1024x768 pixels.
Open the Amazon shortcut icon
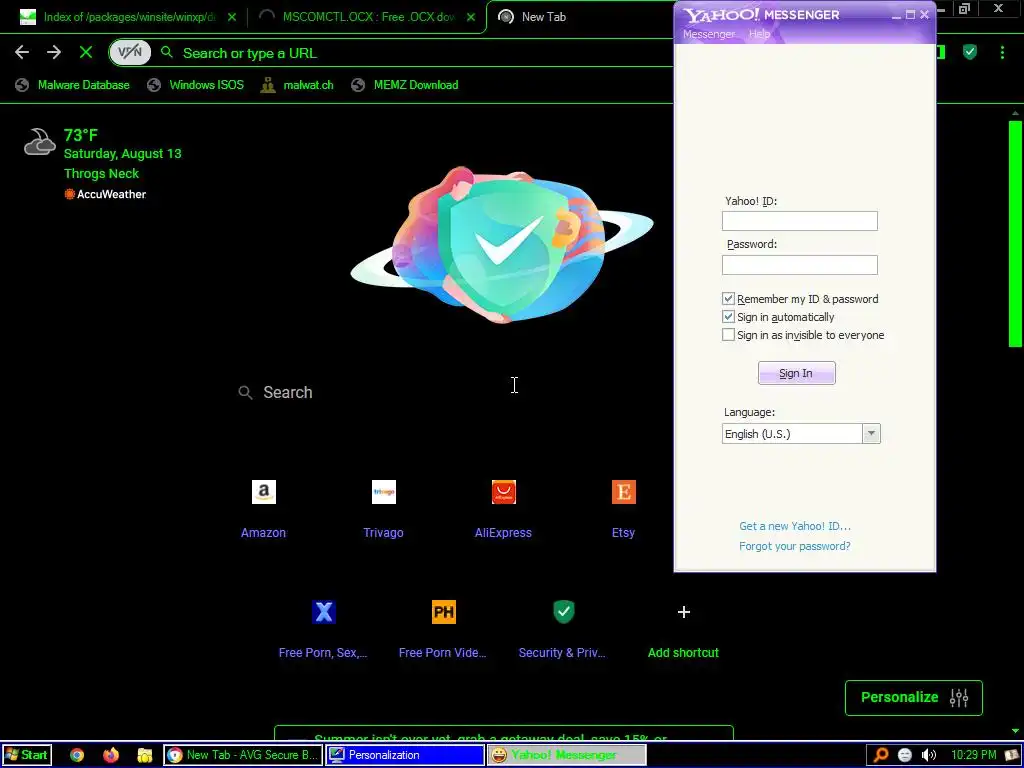point(264,492)
